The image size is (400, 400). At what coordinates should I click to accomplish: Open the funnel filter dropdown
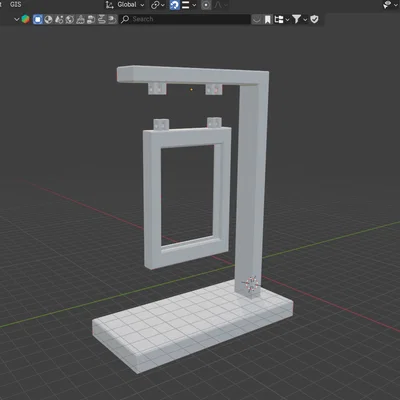click(299, 19)
